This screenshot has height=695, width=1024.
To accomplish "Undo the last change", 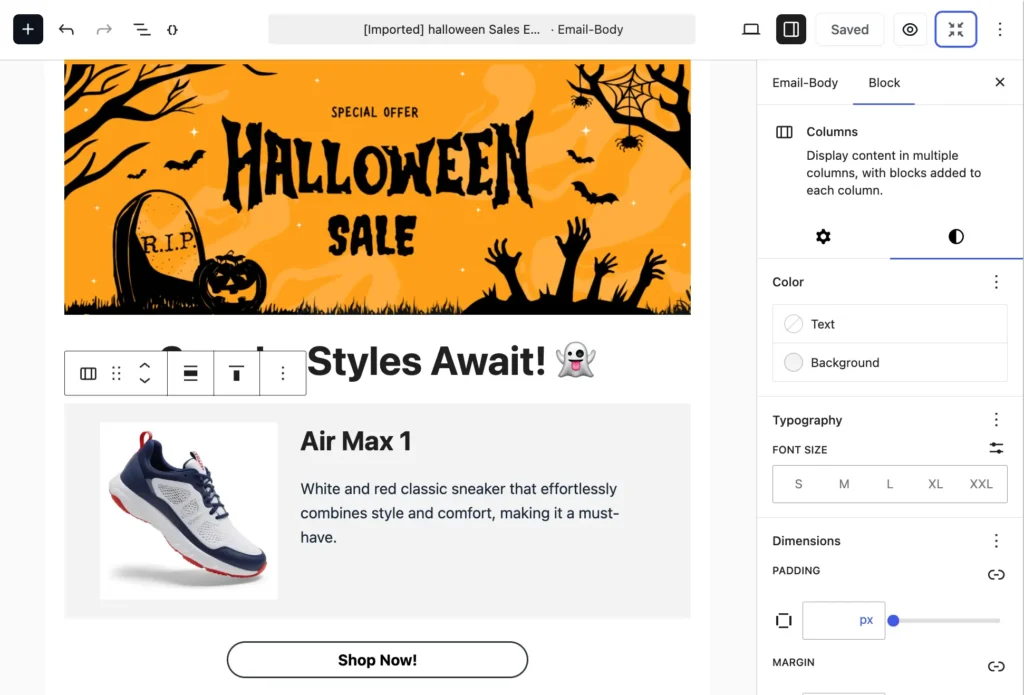I will (66, 29).
